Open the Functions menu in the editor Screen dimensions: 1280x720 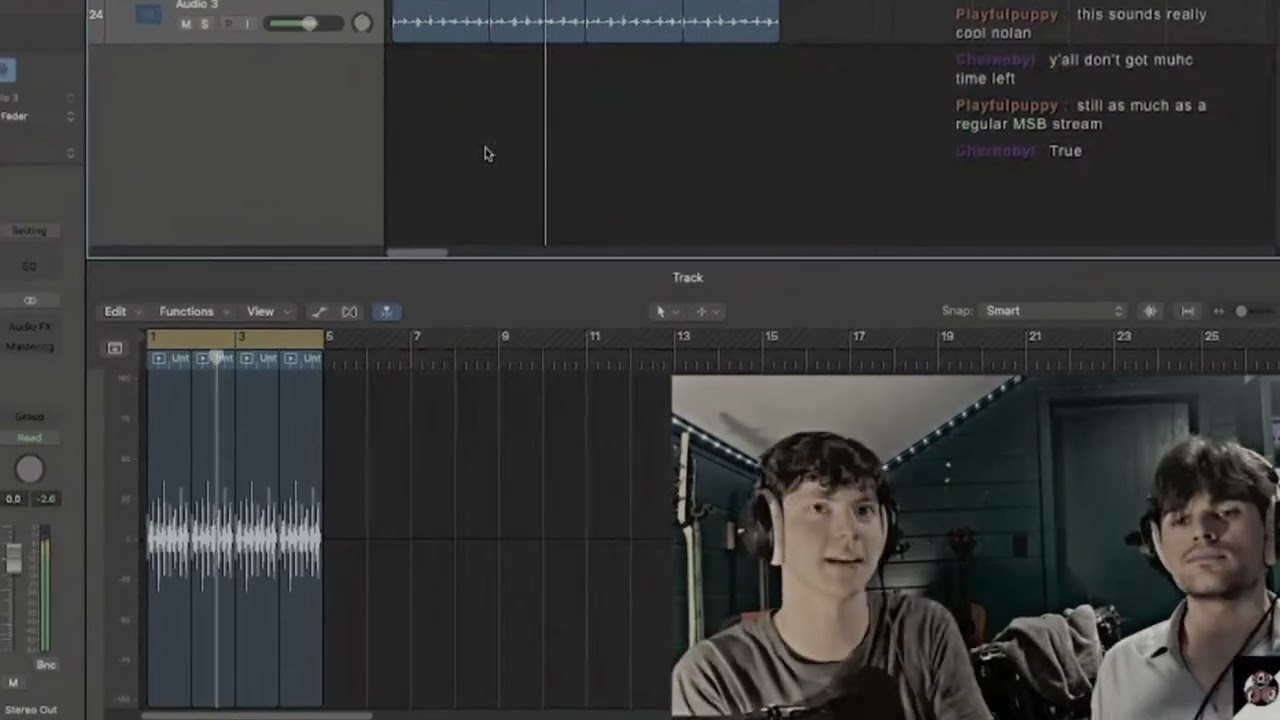point(194,311)
